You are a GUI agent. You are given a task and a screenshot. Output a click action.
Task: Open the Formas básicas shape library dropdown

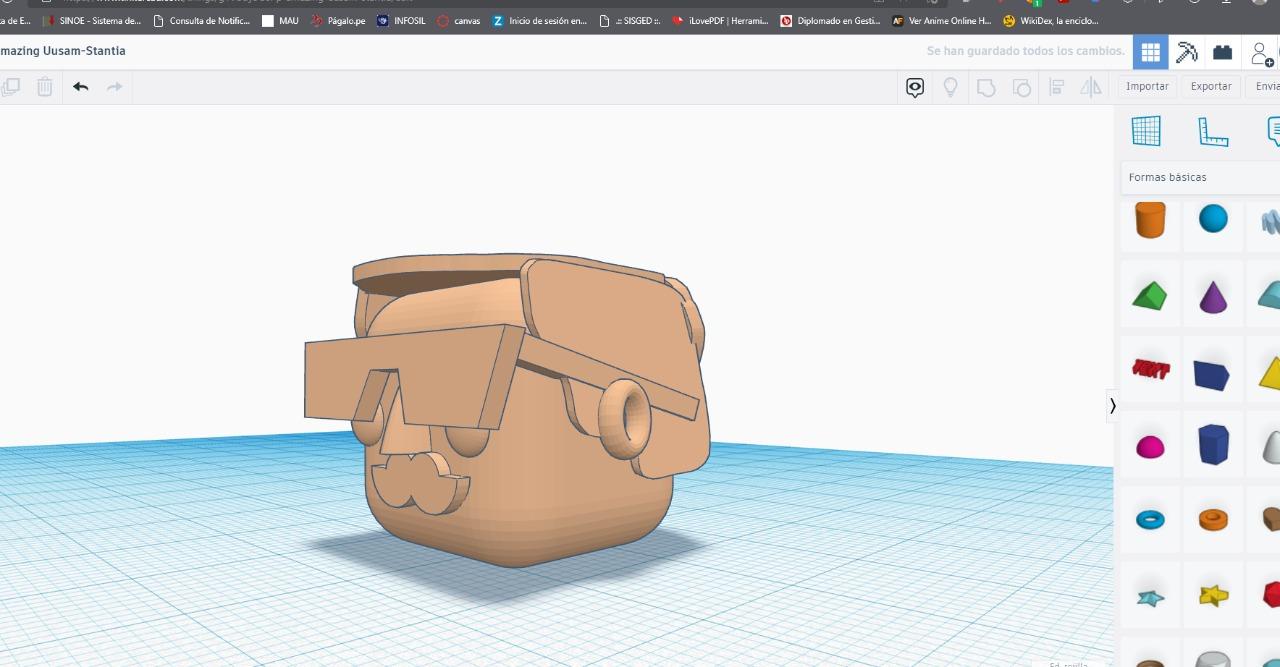pyautogui.click(x=1200, y=177)
